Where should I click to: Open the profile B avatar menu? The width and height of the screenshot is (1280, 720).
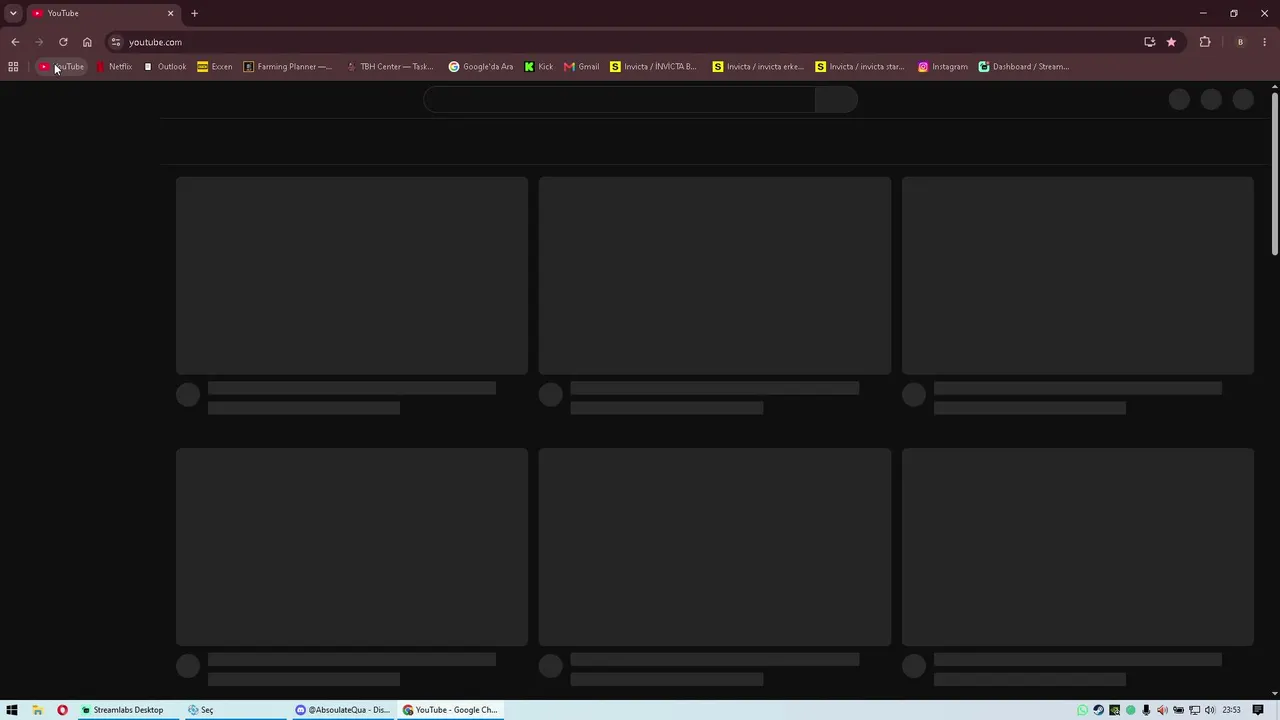tap(1240, 42)
